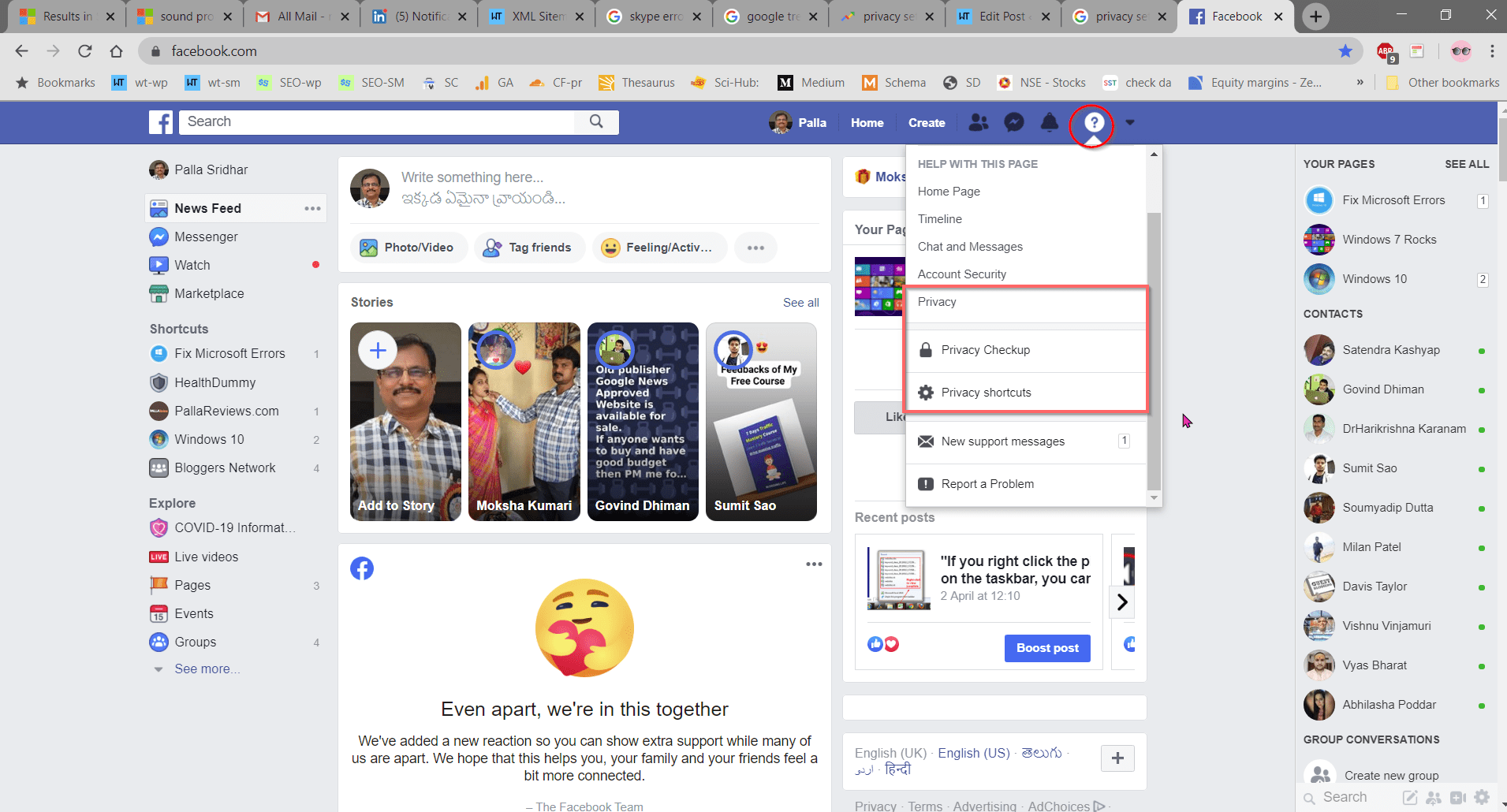Click See all stories link
Image resolution: width=1507 pixels, height=812 pixels.
pyautogui.click(x=800, y=303)
